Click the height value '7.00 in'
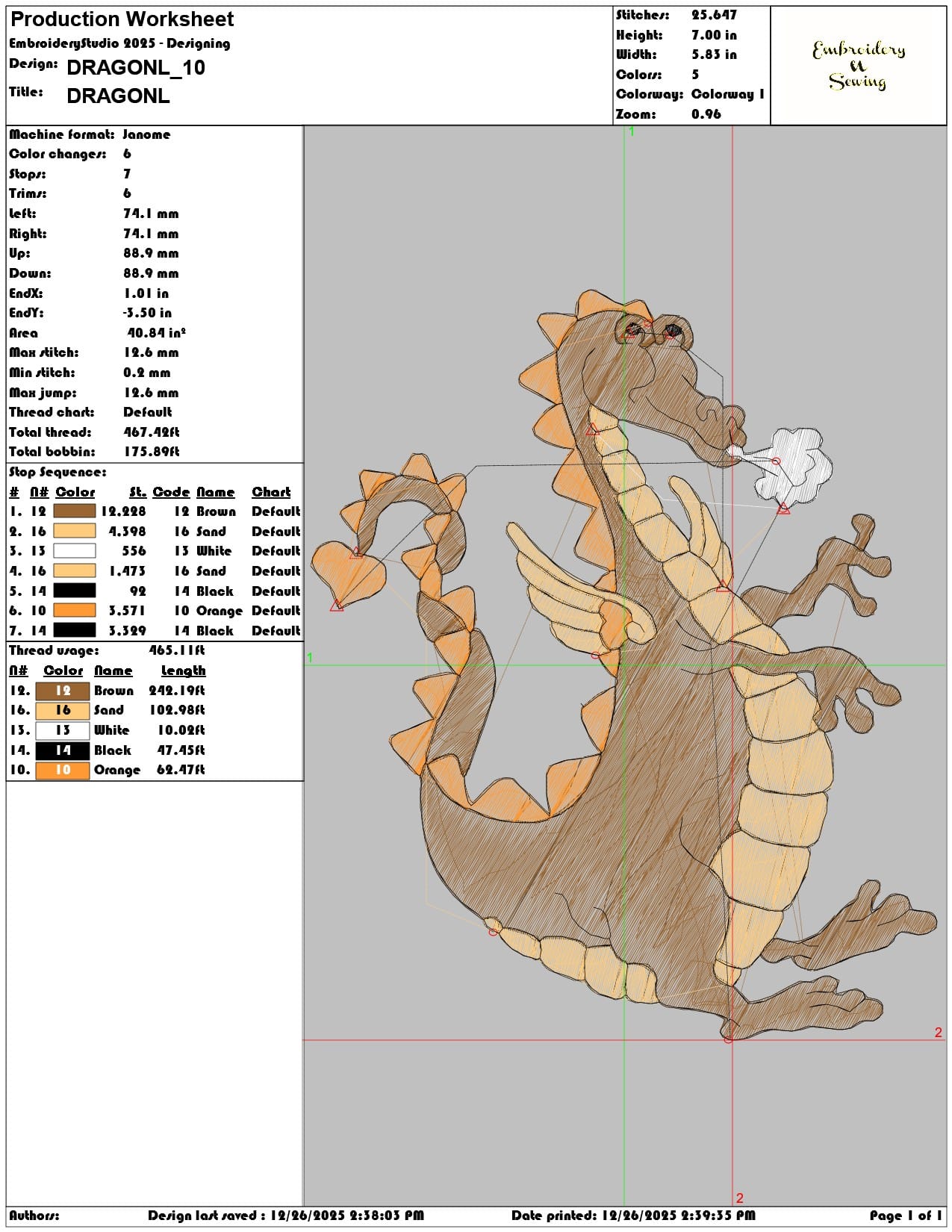The image size is (952, 1232). [x=714, y=35]
